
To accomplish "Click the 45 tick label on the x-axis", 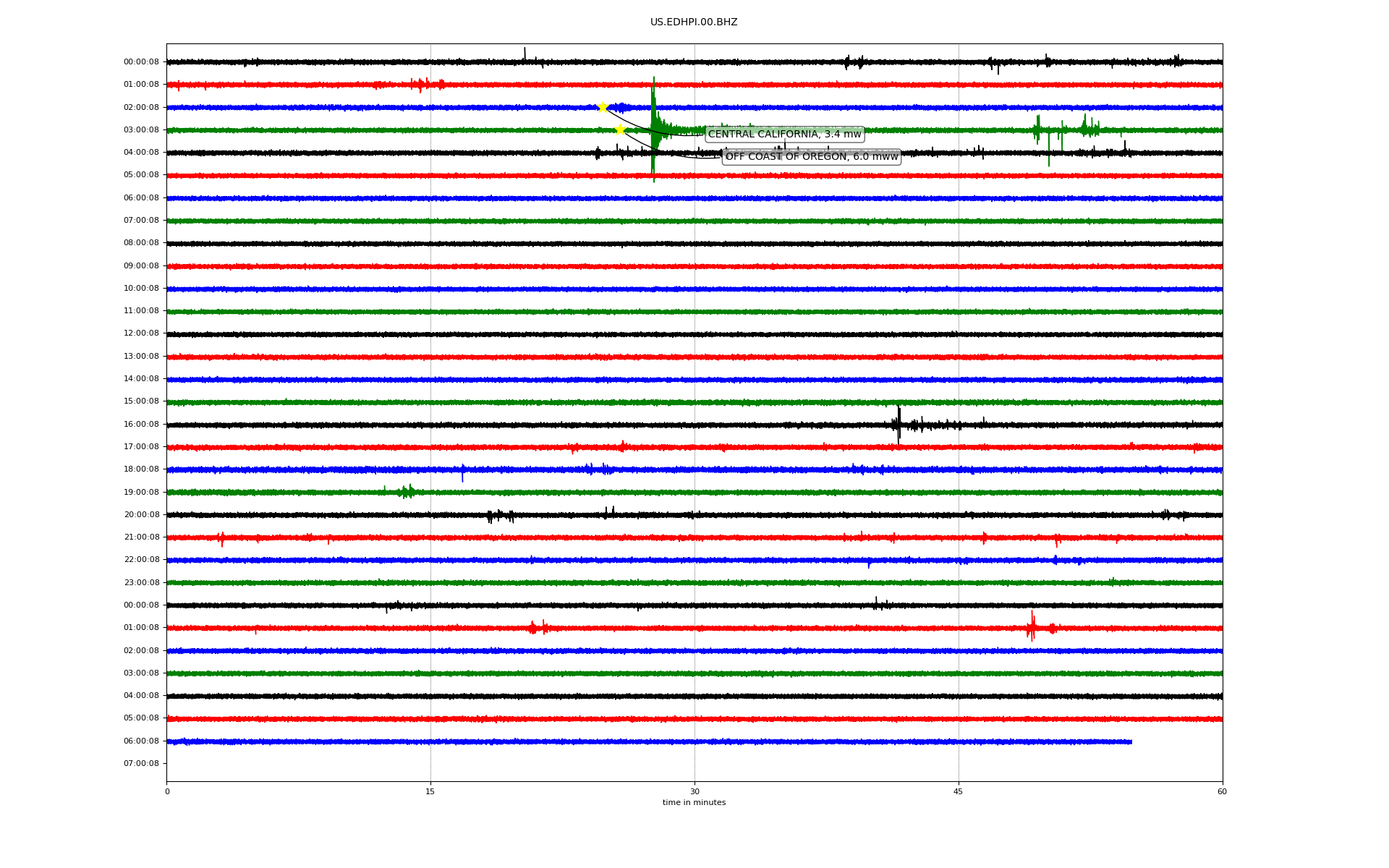I will tap(959, 791).
